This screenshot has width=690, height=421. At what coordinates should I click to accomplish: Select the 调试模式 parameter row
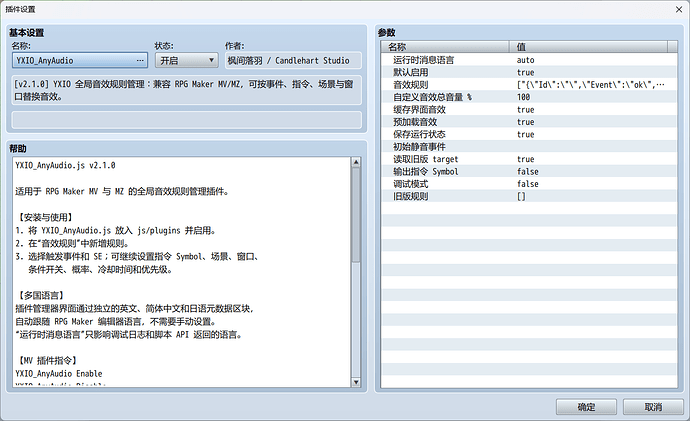(529, 184)
